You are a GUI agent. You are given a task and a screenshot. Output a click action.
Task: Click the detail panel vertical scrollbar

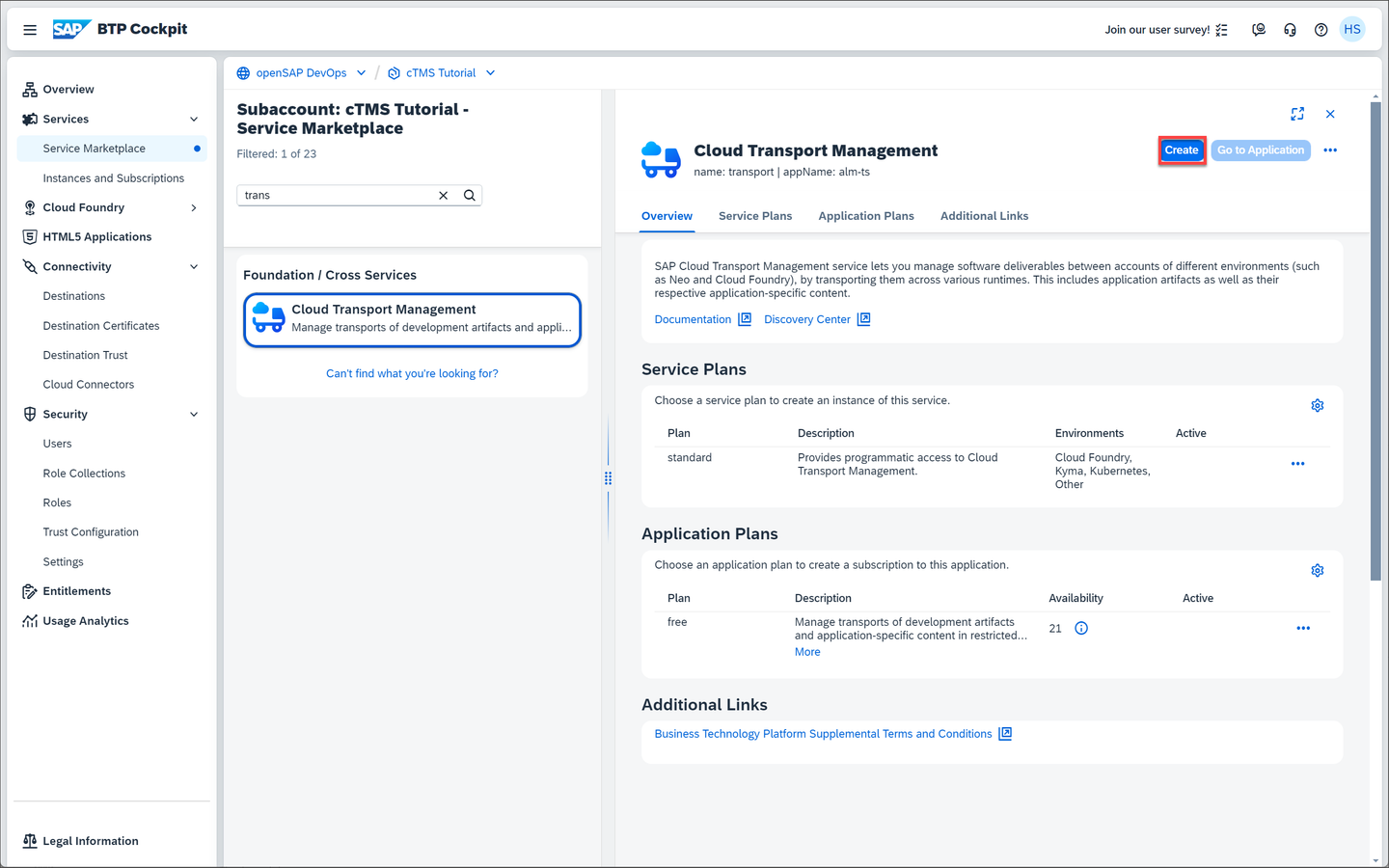[x=1375, y=340]
